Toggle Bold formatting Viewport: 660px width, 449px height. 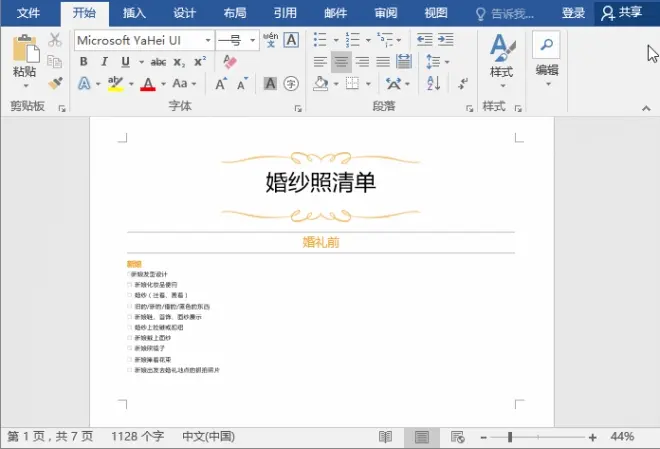[x=84, y=62]
